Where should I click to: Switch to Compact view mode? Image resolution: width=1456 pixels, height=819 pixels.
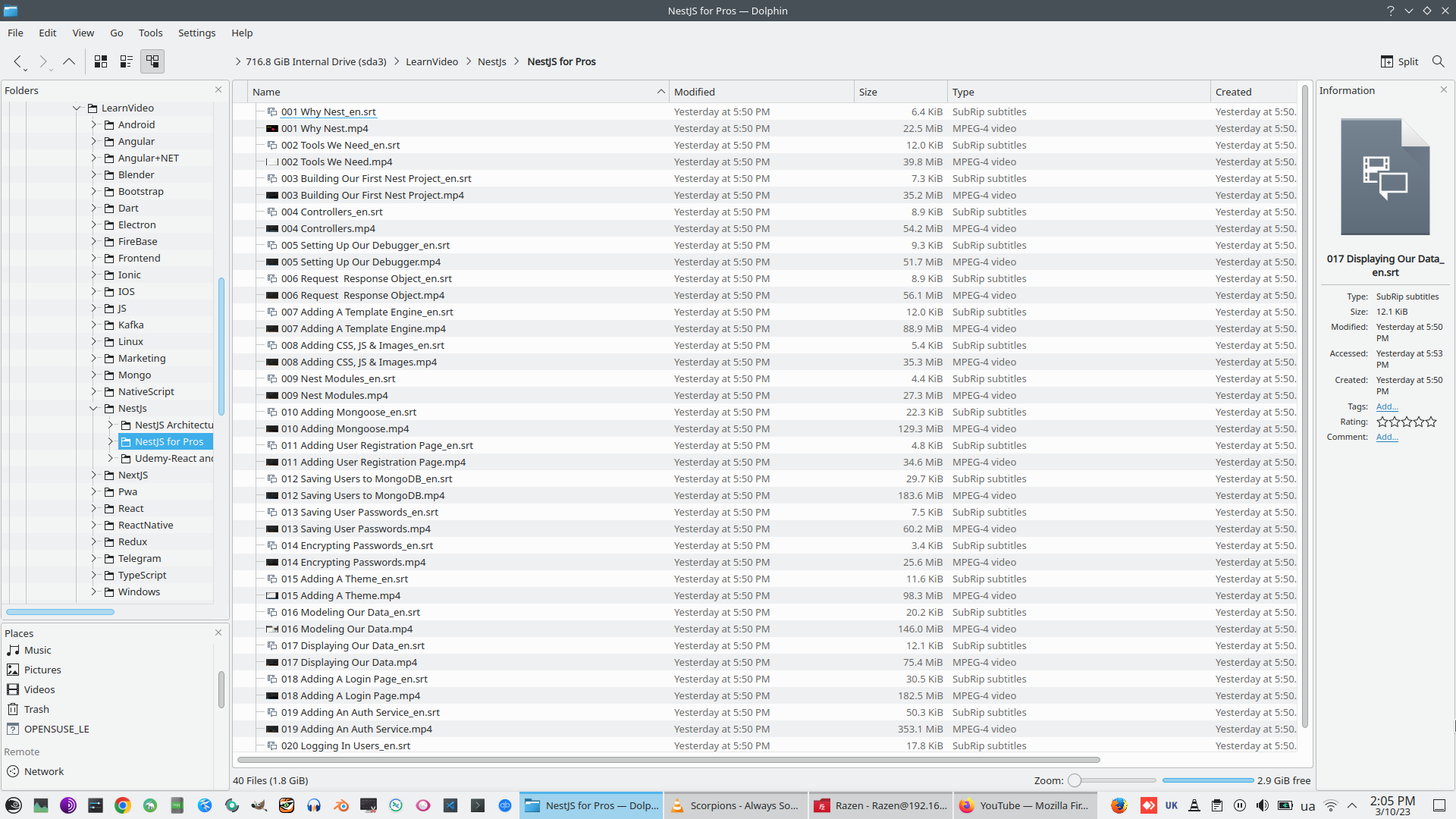(126, 61)
